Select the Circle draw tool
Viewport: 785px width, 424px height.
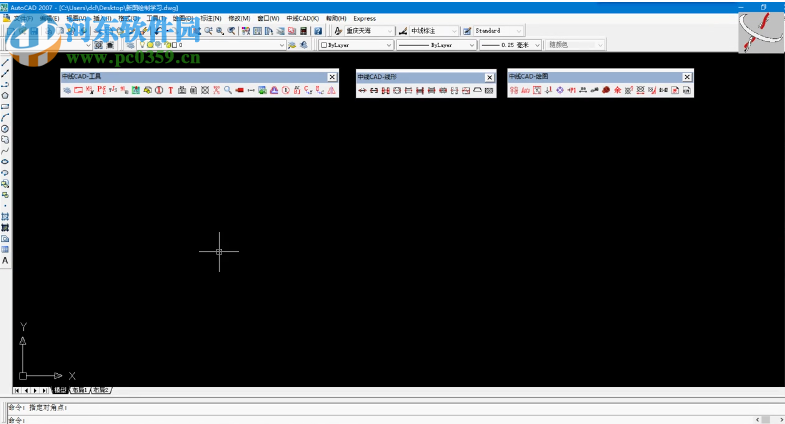pos(5,128)
